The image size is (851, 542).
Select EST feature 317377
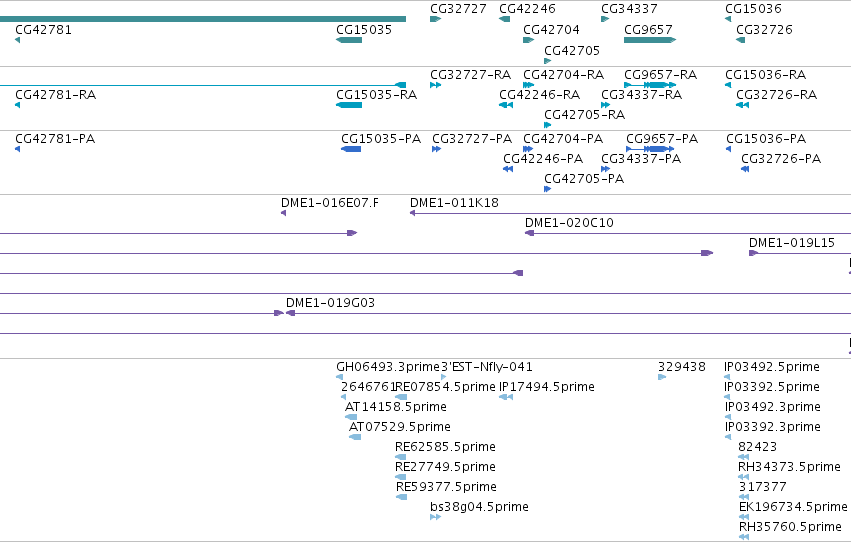pyautogui.click(x=763, y=487)
